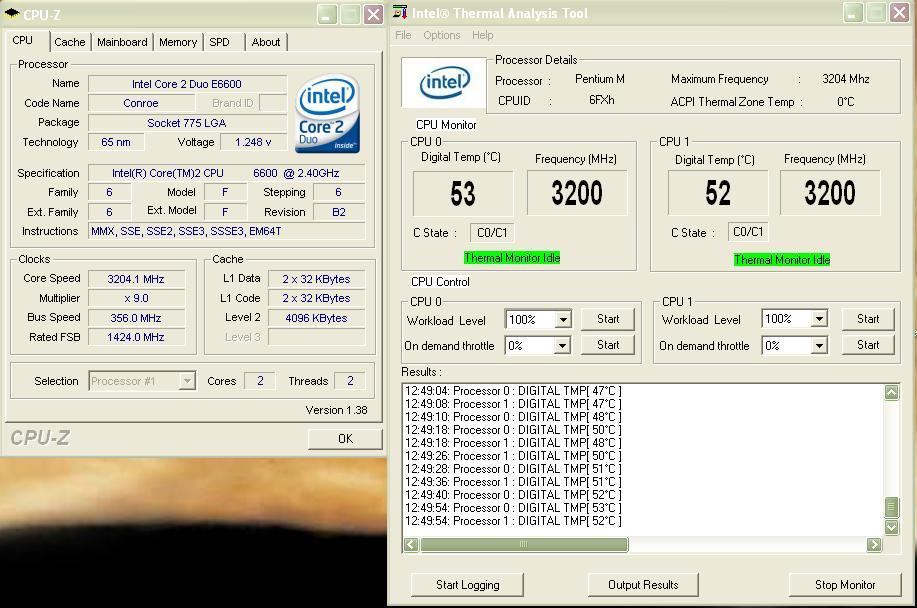Minimize the CPU-Z window

click(328, 15)
